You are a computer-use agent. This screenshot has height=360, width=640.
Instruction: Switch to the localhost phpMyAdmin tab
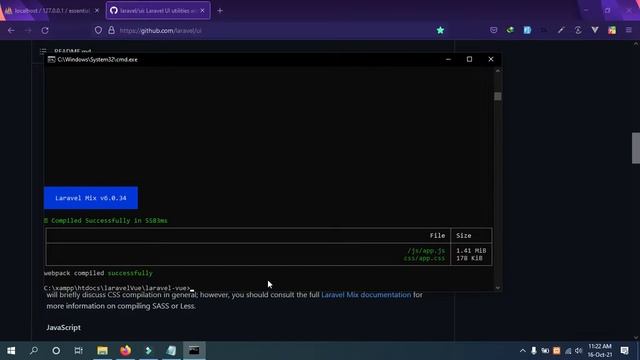(x=51, y=11)
